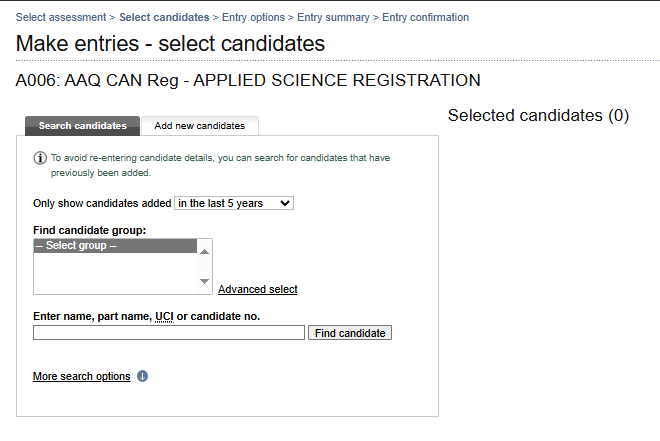Screen dimensions: 660x441
Task: Switch to the Search candidates tab
Action: (82, 126)
